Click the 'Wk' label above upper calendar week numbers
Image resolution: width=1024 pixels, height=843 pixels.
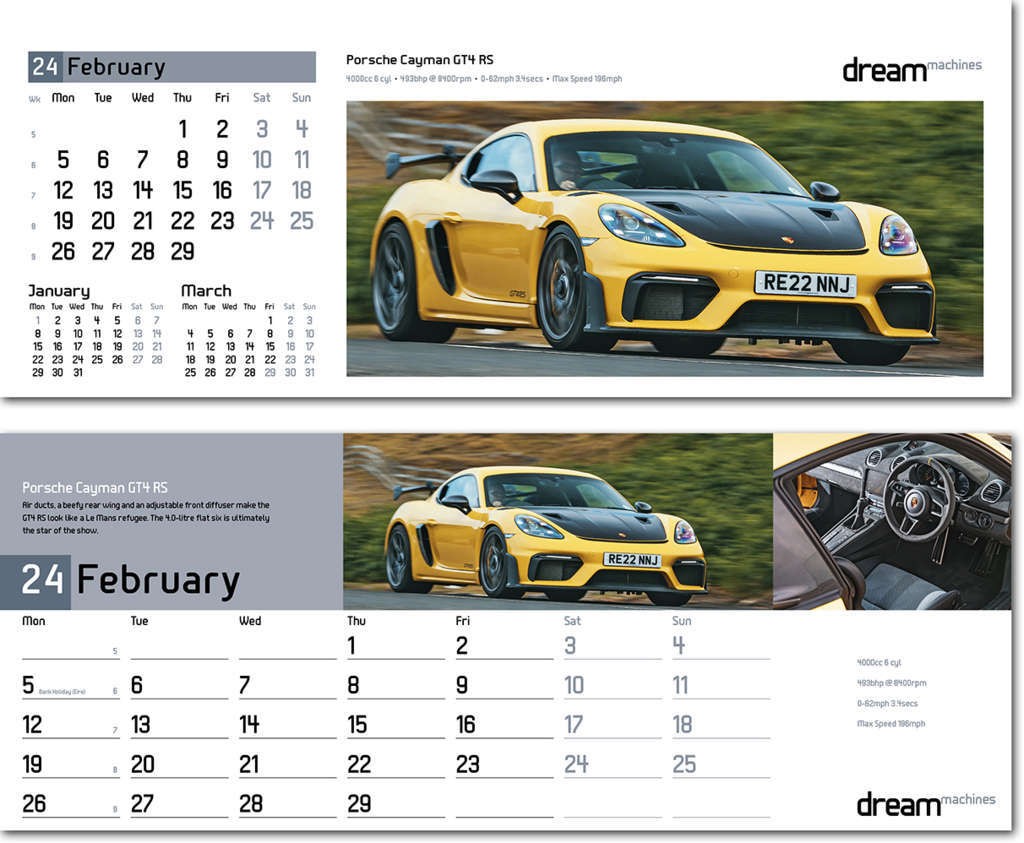[34, 100]
